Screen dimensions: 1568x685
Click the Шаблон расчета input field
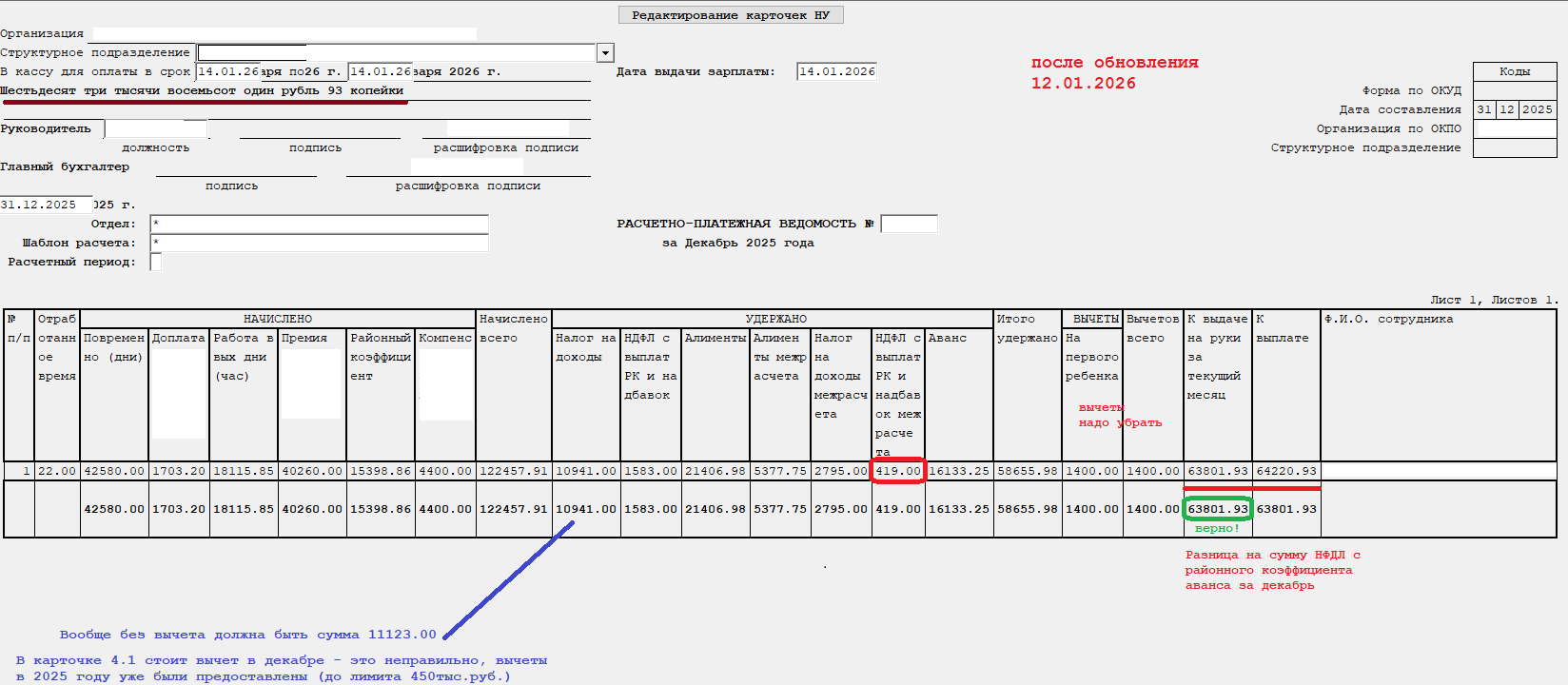[320, 244]
